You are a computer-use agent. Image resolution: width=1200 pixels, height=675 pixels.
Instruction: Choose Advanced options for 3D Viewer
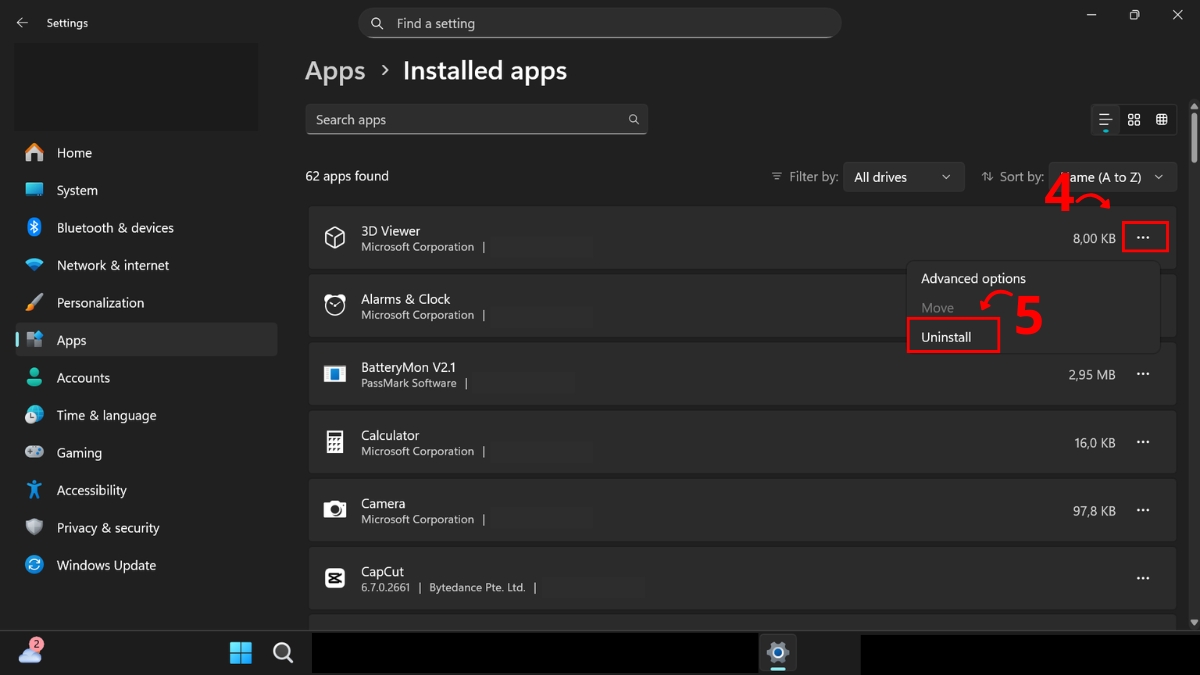(972, 278)
